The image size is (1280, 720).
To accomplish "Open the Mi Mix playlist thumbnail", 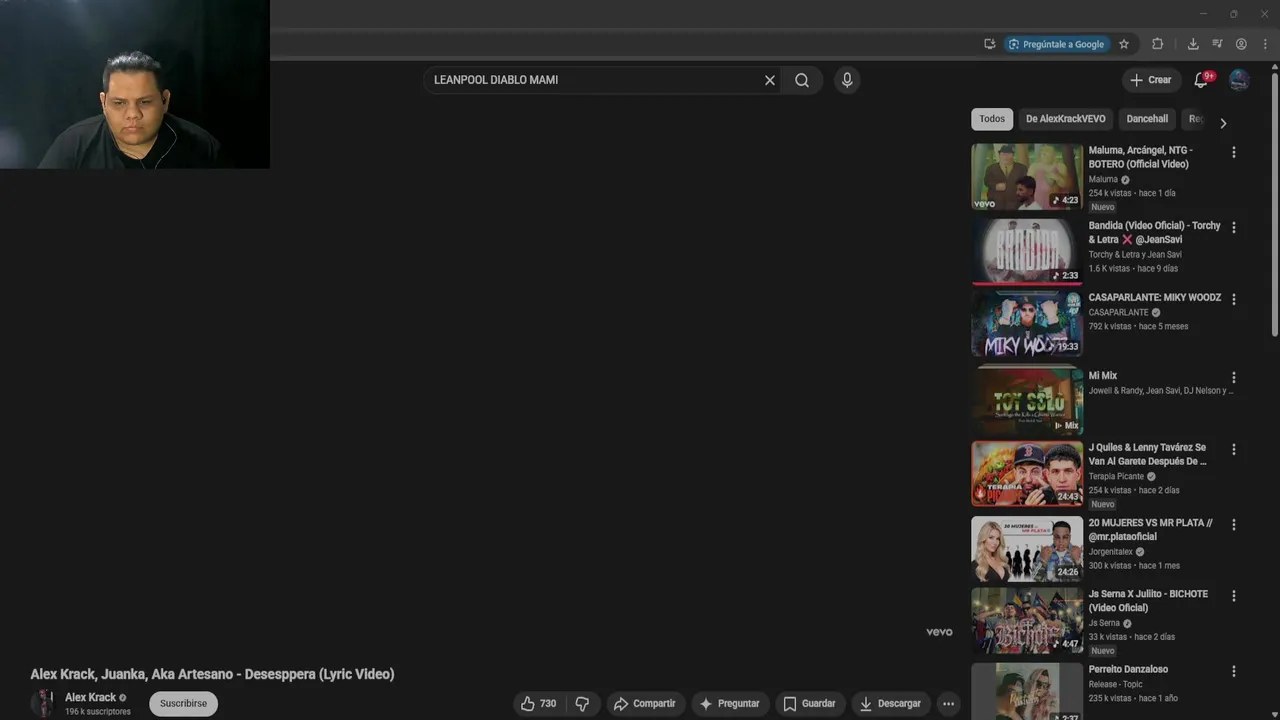I will pos(1027,400).
